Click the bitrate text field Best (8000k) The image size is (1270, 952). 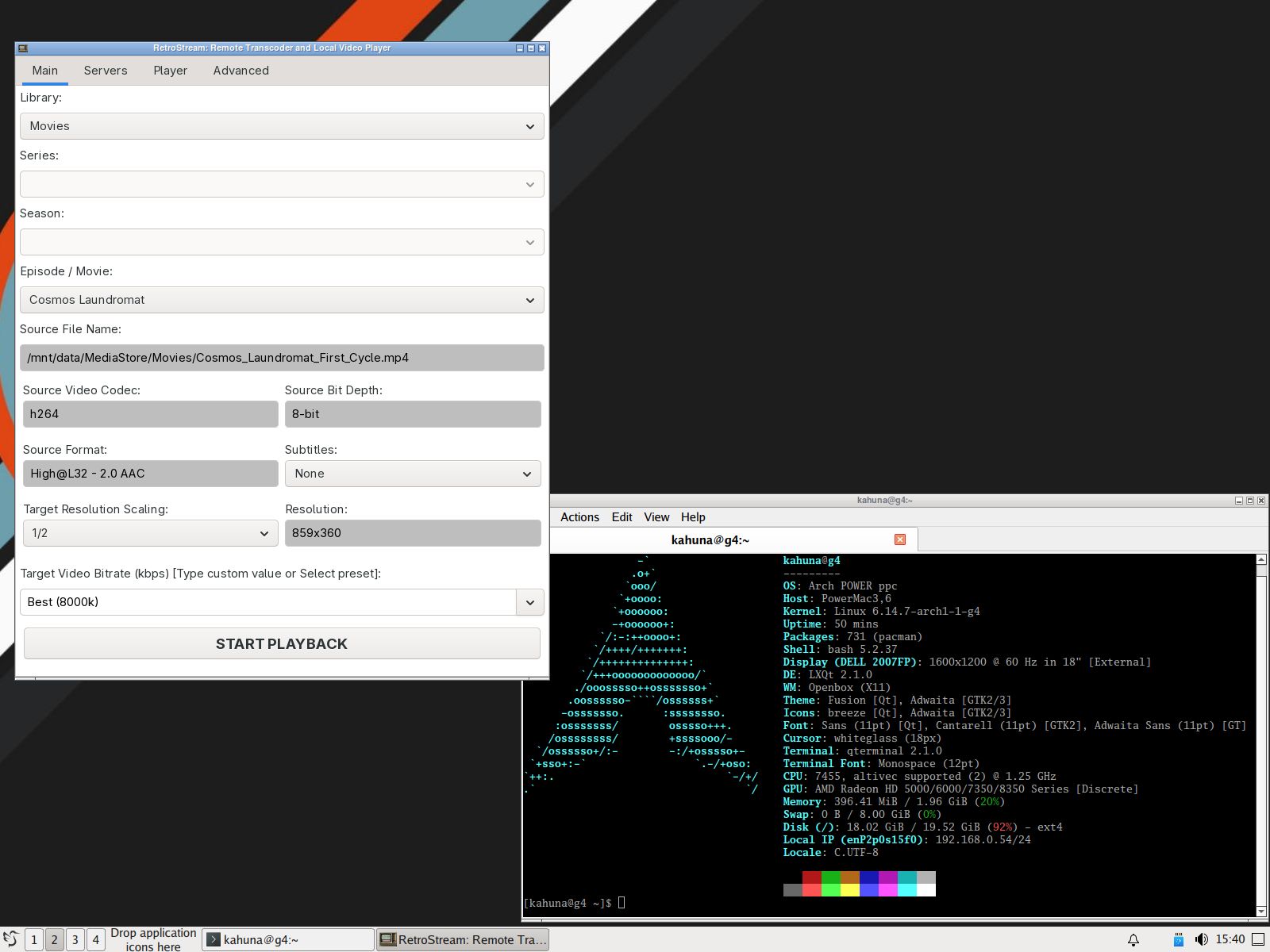pos(268,602)
